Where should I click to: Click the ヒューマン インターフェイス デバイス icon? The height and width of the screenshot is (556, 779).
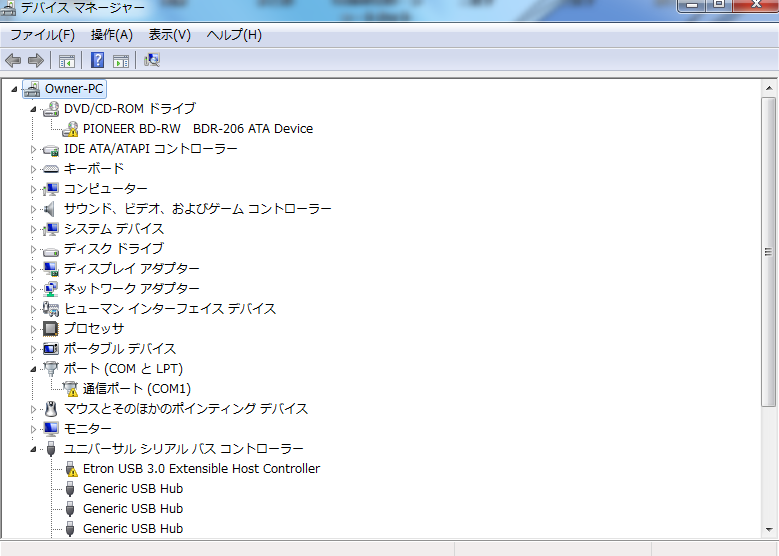(51, 309)
